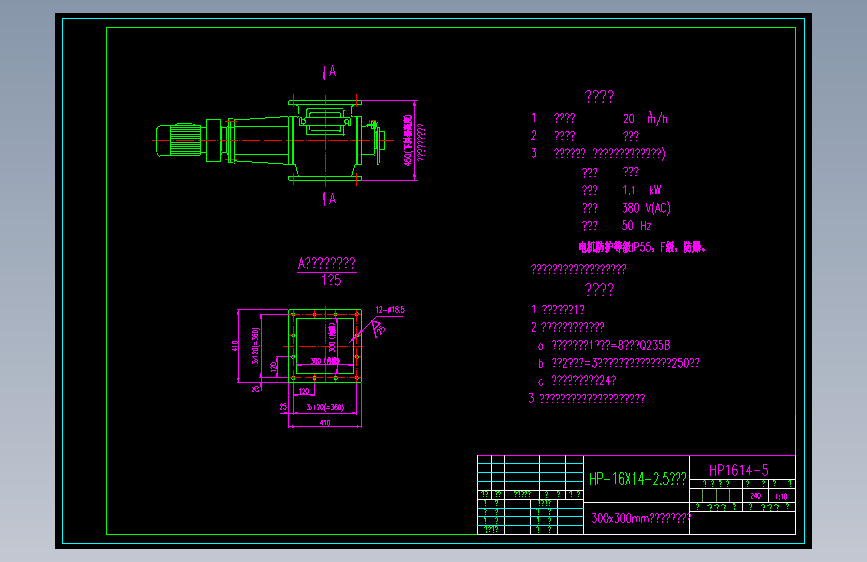The height and width of the screenshot is (562, 867).
Task: Click the upper section marker A
Action: pyautogui.click(x=330, y=71)
